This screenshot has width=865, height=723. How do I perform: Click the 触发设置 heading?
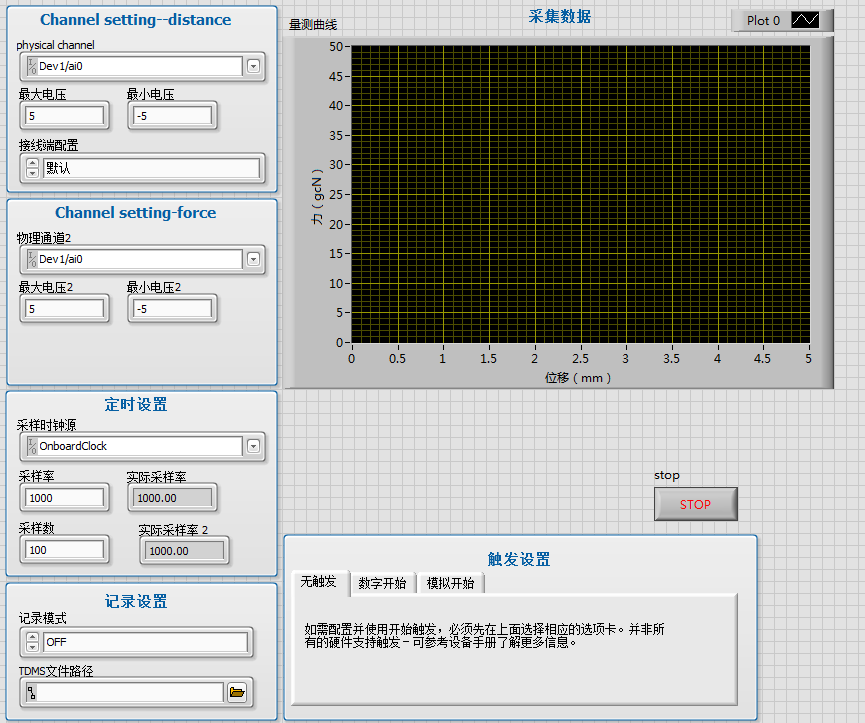coord(519,559)
